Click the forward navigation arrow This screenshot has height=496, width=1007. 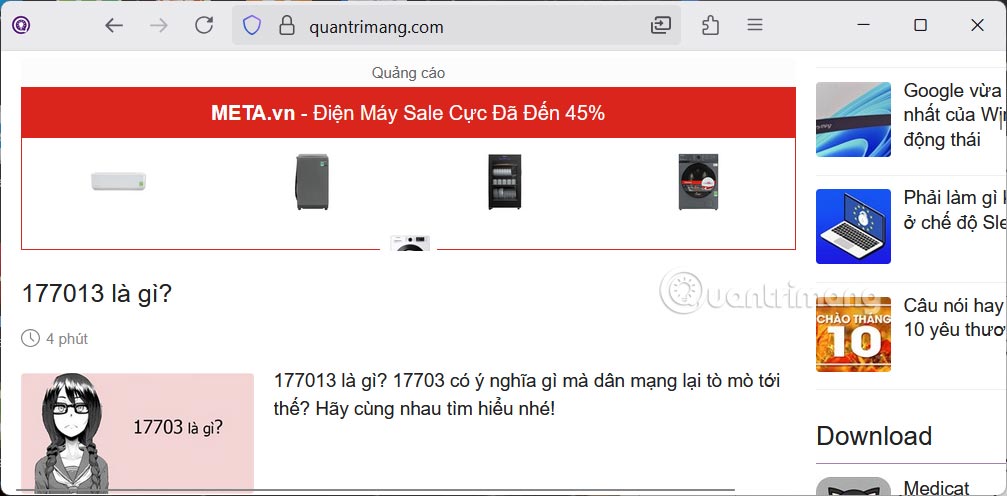click(x=159, y=26)
